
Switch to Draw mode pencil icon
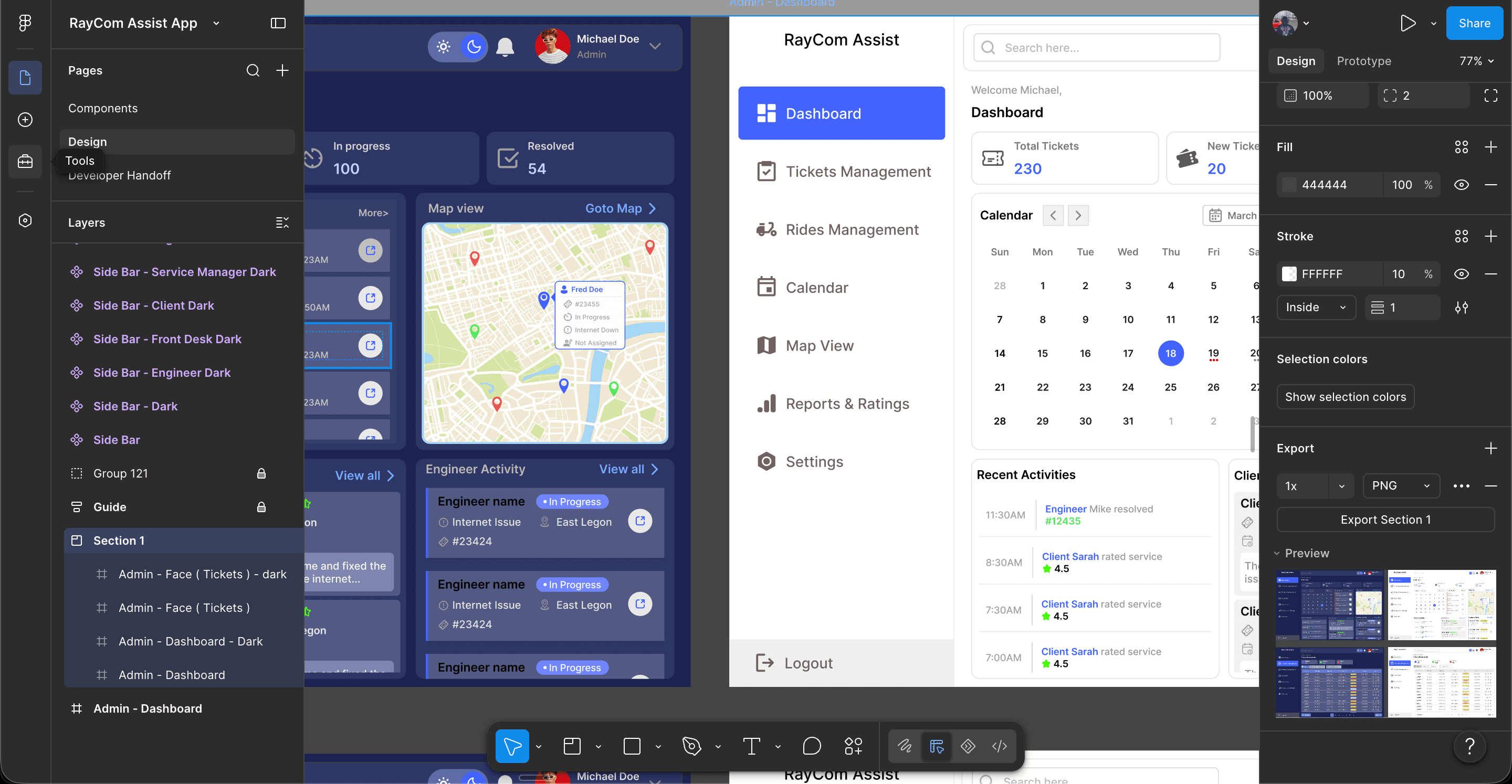click(905, 746)
